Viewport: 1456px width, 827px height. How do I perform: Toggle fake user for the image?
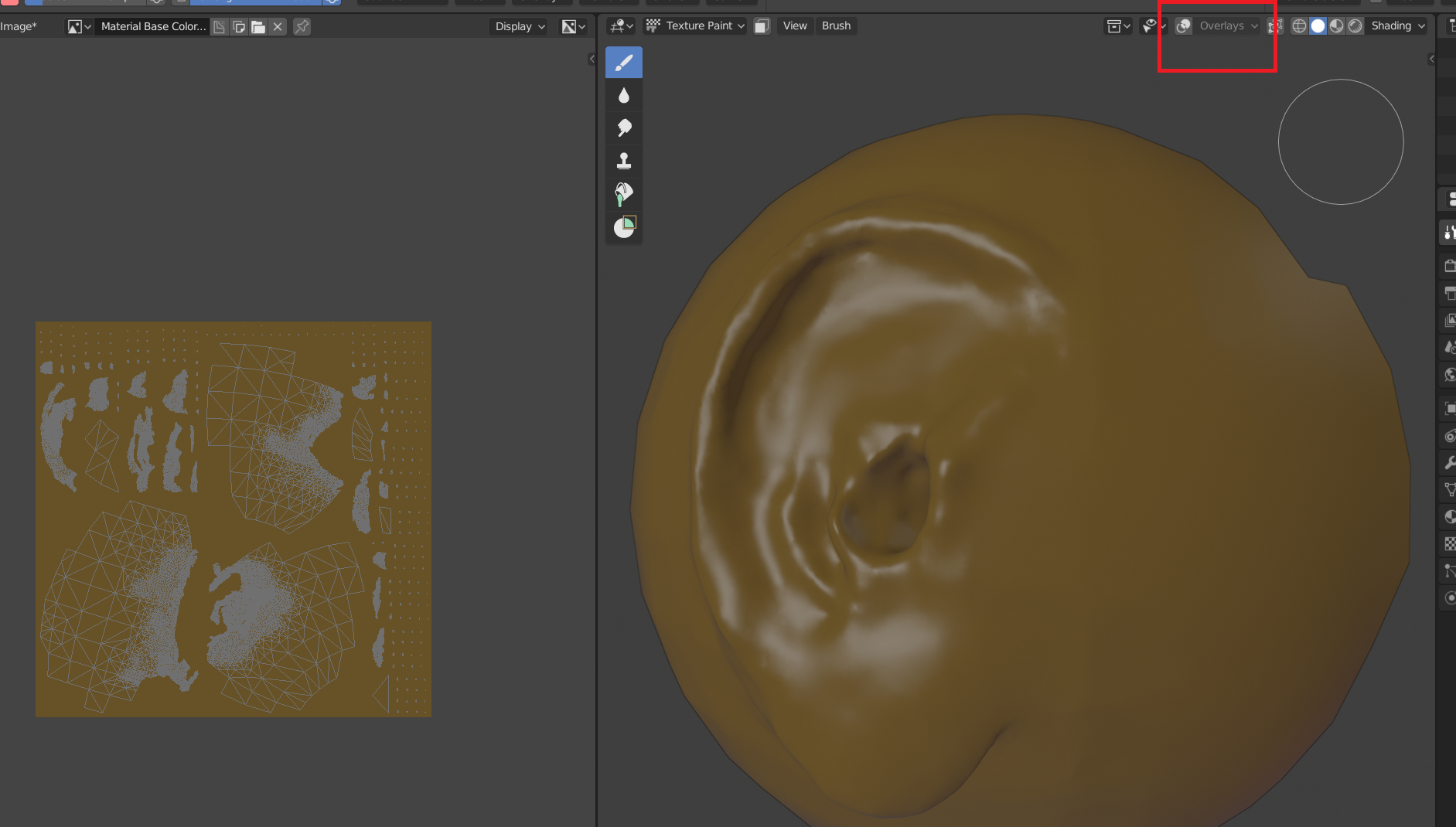[x=220, y=26]
